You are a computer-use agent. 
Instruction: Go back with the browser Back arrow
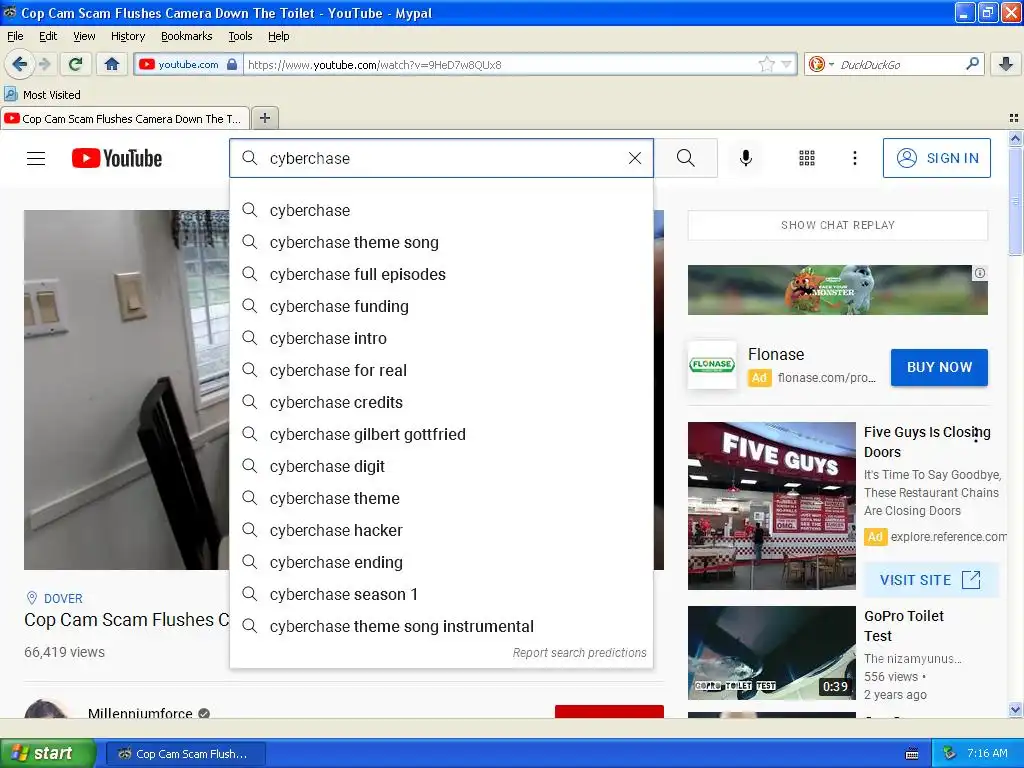coord(19,64)
